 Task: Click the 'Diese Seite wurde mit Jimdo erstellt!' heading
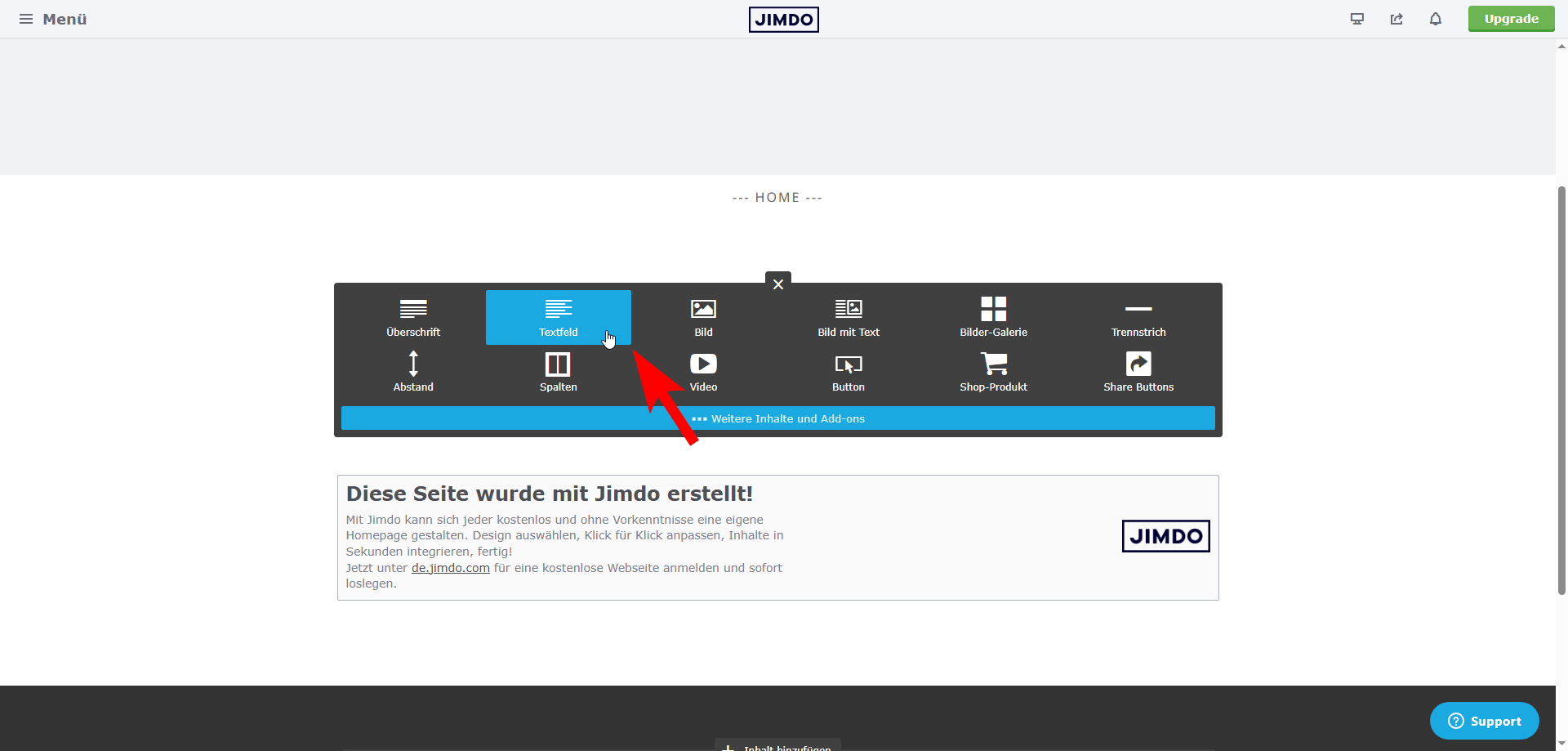point(550,494)
